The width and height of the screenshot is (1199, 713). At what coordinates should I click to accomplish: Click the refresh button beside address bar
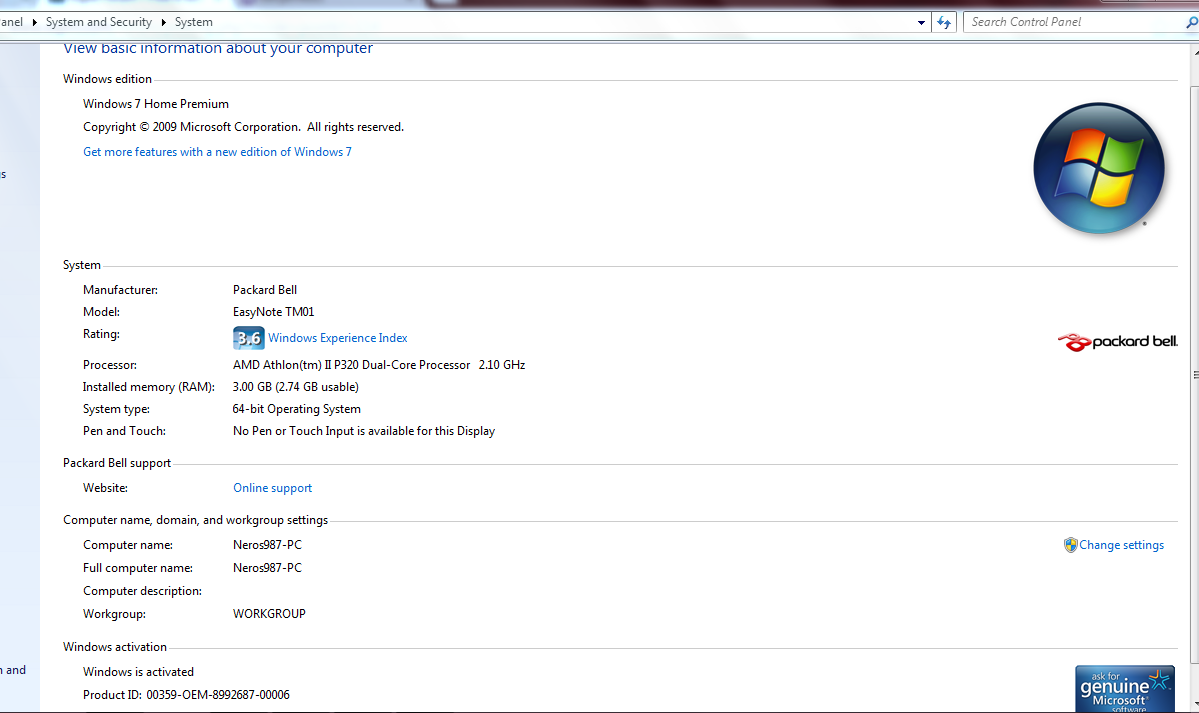[944, 22]
